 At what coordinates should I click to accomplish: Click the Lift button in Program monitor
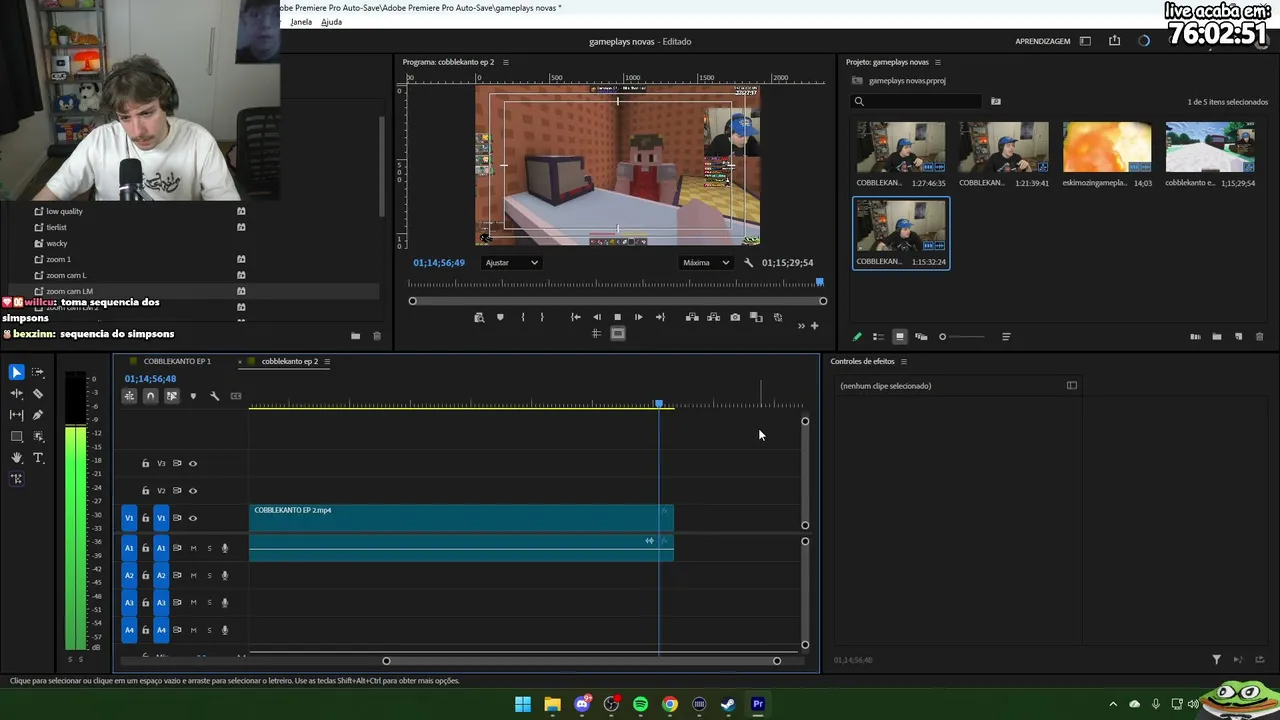coord(692,317)
